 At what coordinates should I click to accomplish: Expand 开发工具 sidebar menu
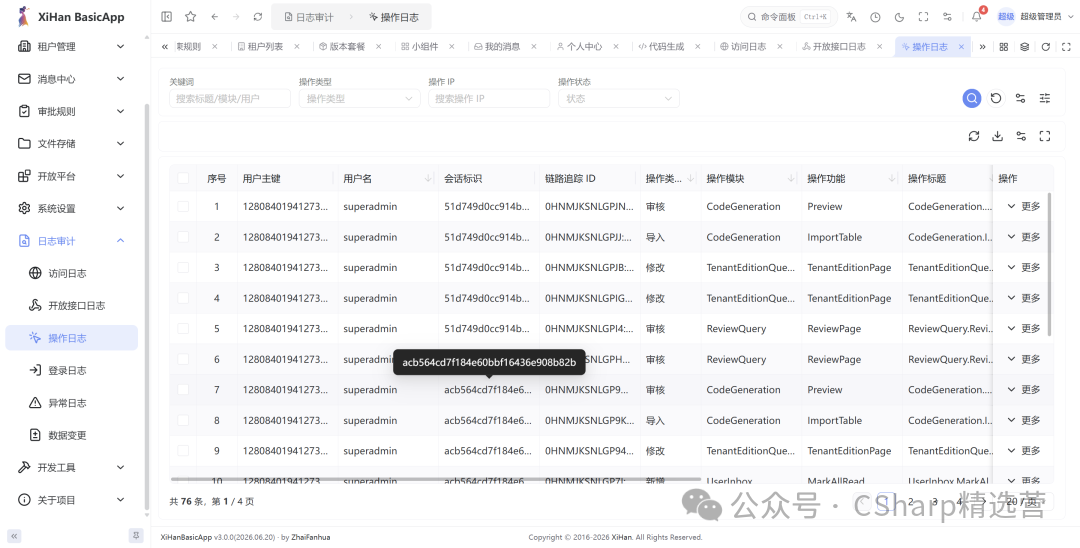[72, 467]
